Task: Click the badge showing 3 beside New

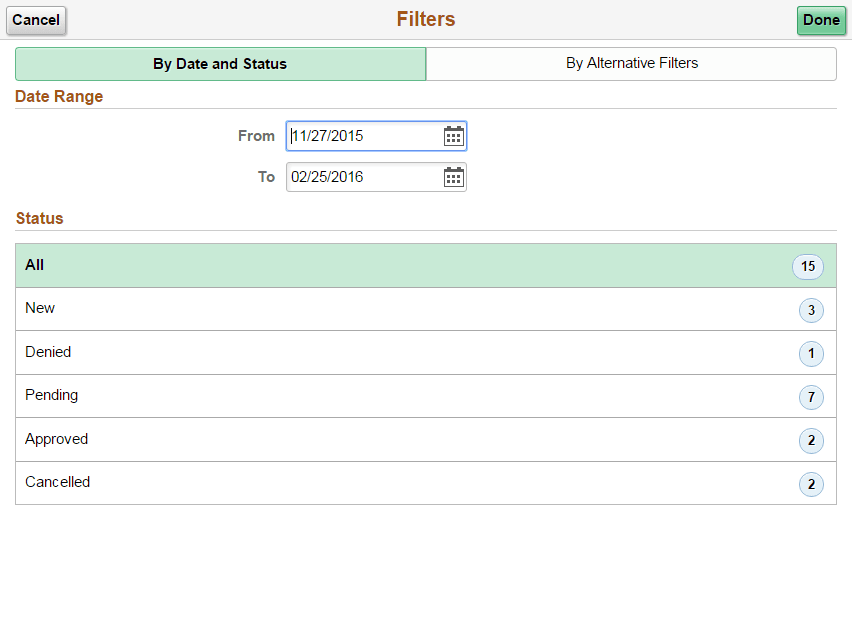Action: pyautogui.click(x=810, y=310)
